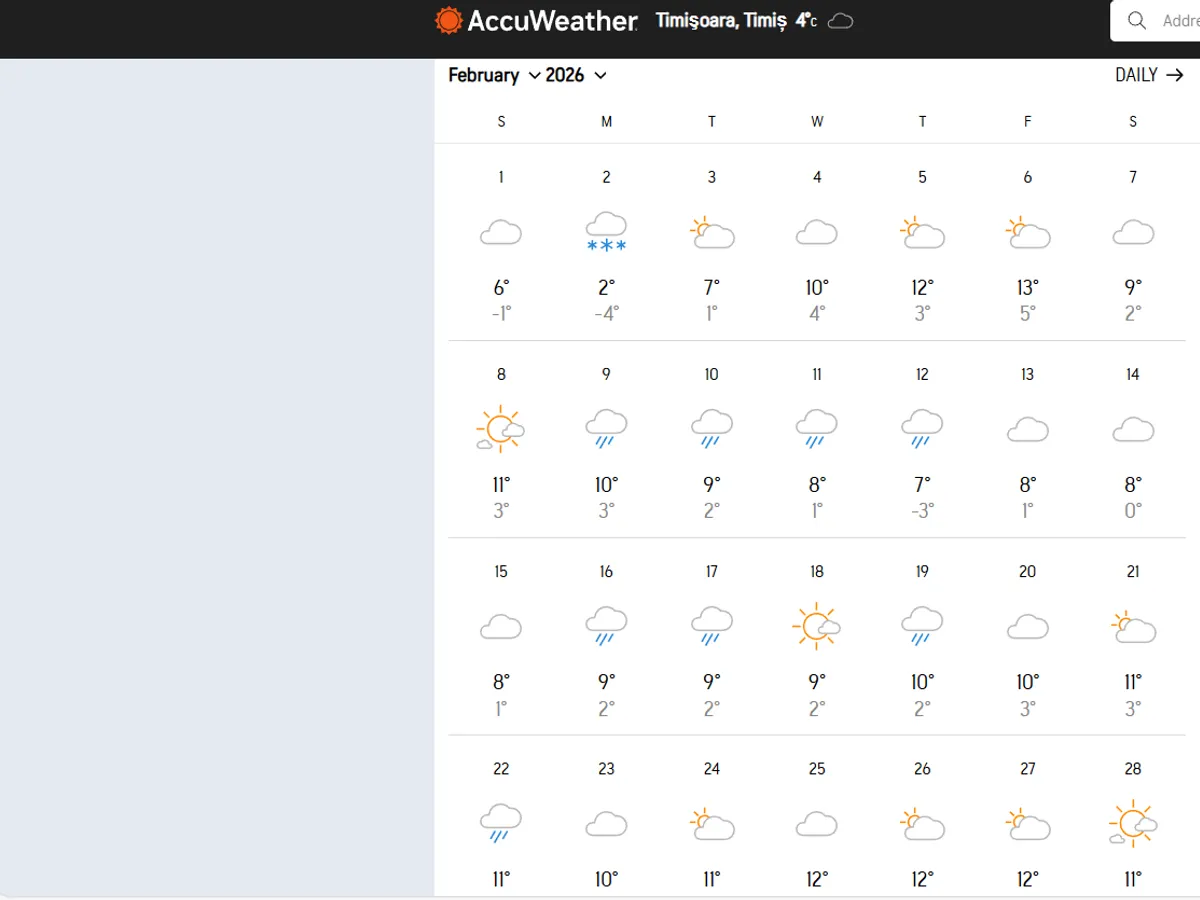Click the AccuWeather sun logo
1200x900 pixels.
coord(448,20)
